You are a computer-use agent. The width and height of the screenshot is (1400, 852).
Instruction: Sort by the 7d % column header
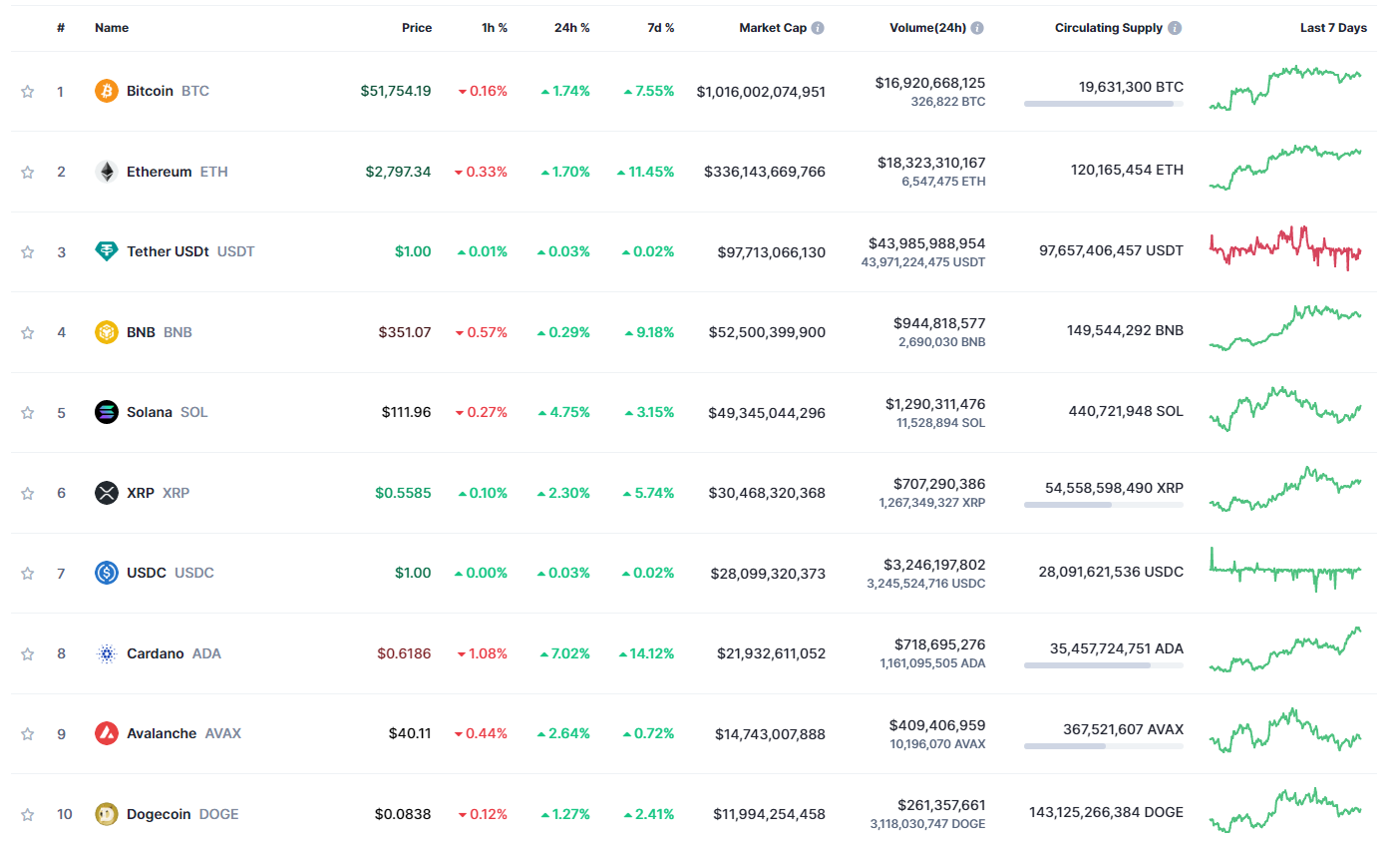point(660,28)
